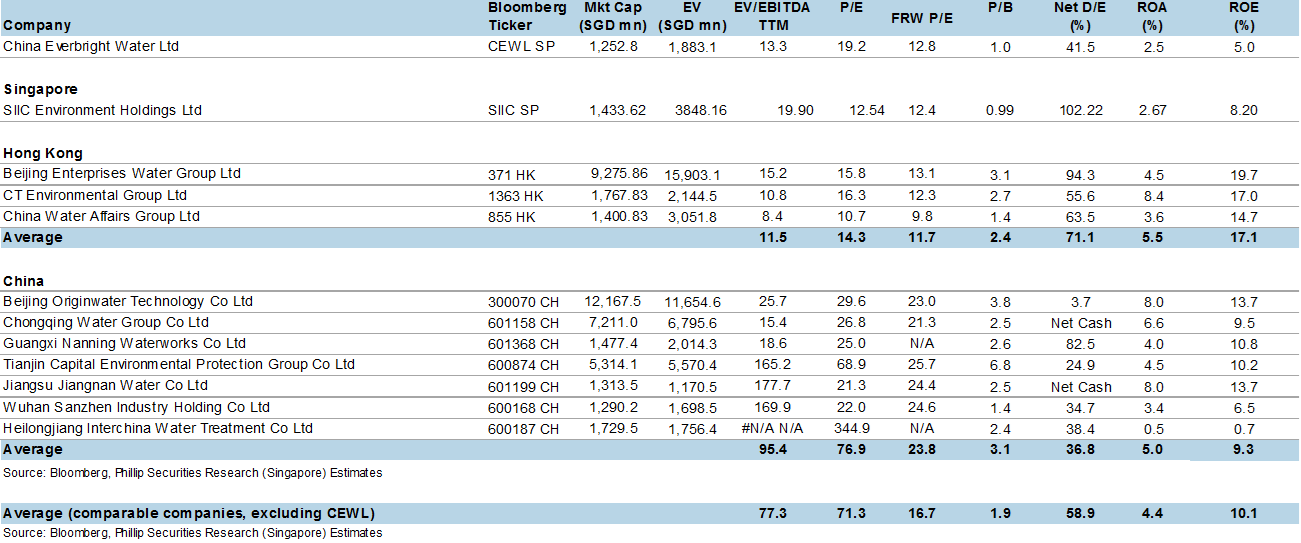Select Hong Kong Average row label
The width and height of the screenshot is (1301, 543).
point(32,237)
